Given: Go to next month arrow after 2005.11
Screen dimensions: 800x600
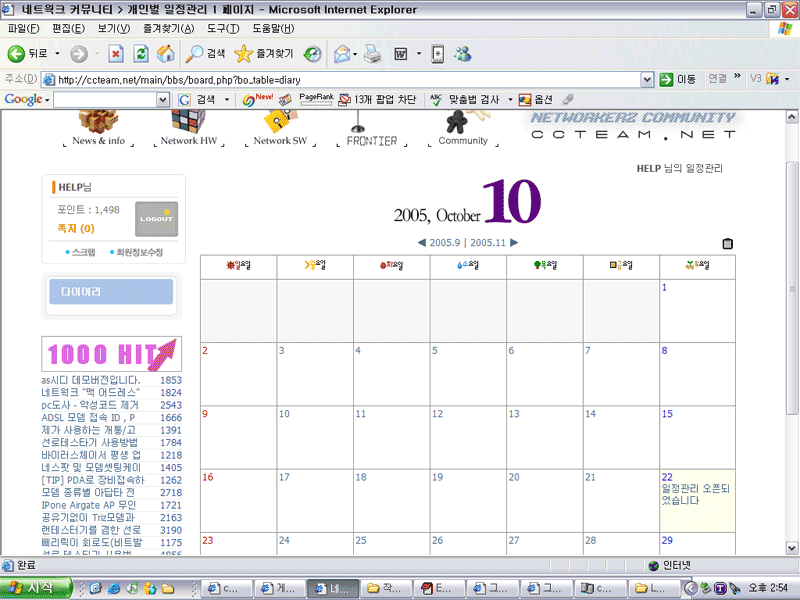Looking at the screenshot, I should tap(514, 242).
